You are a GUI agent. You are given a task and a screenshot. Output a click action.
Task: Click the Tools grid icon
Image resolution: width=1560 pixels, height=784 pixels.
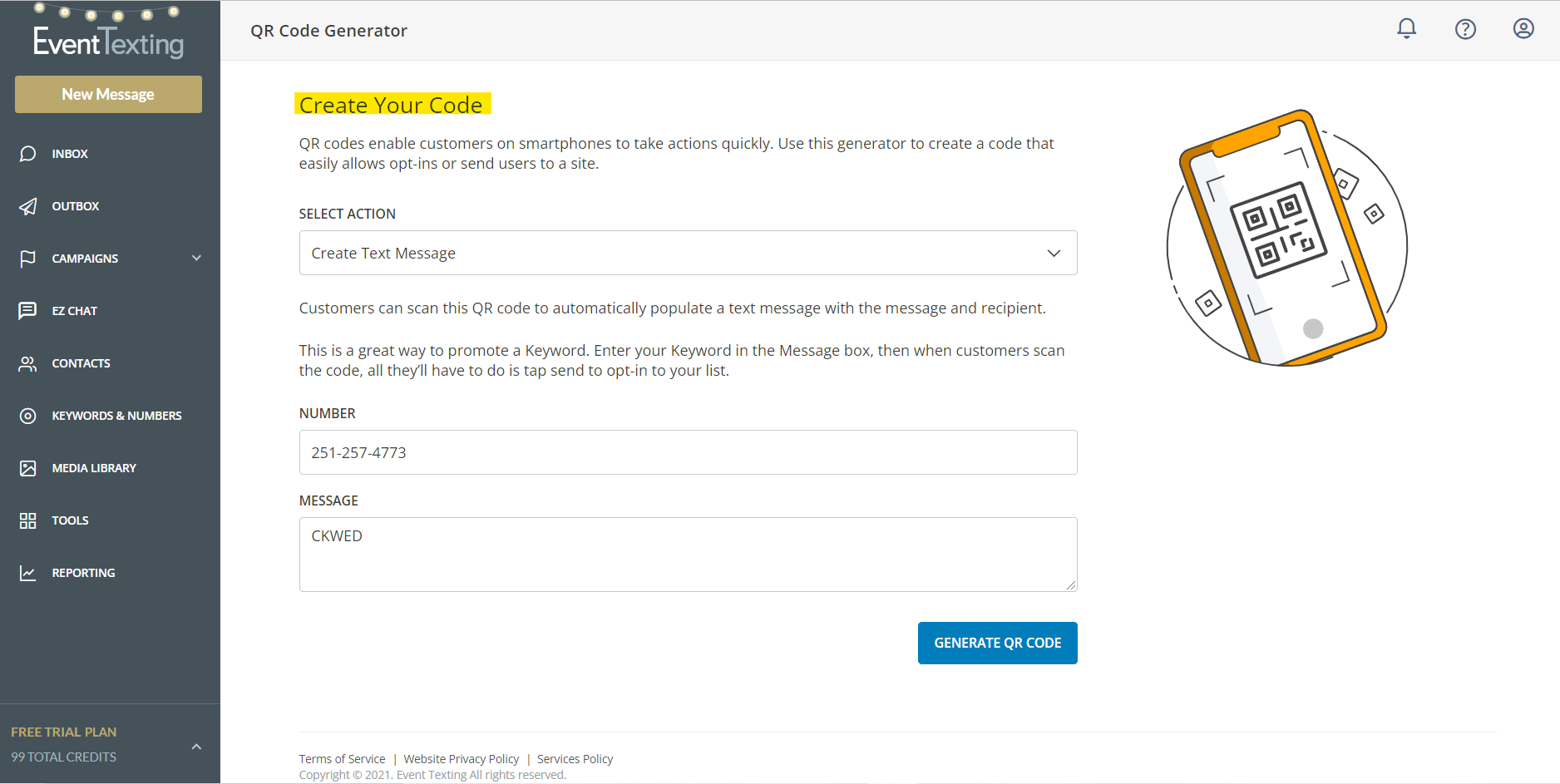(x=28, y=520)
